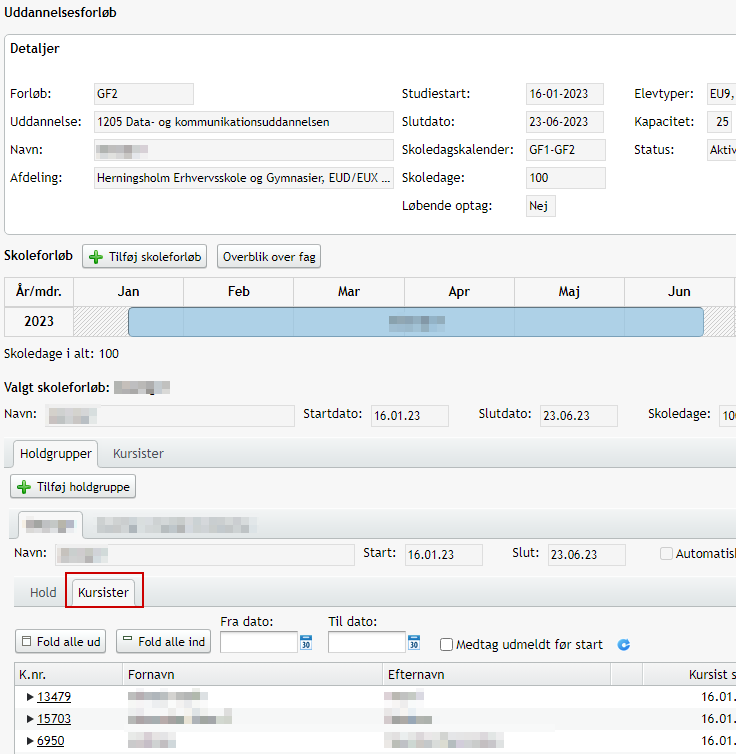Image resolution: width=736 pixels, height=754 pixels.
Task: Click the blue refresh icon
Action: click(x=624, y=644)
